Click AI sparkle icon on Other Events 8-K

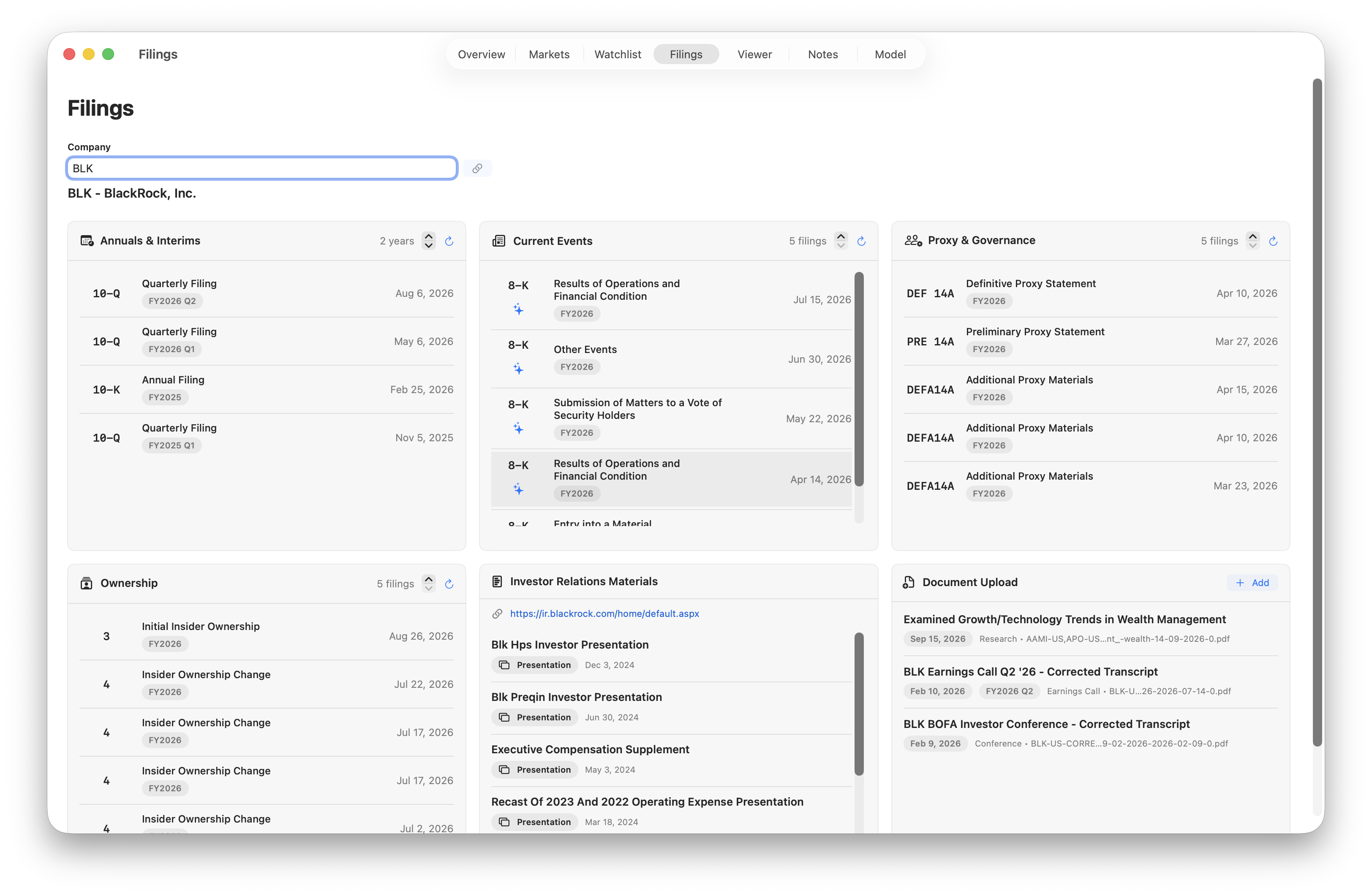[518, 368]
